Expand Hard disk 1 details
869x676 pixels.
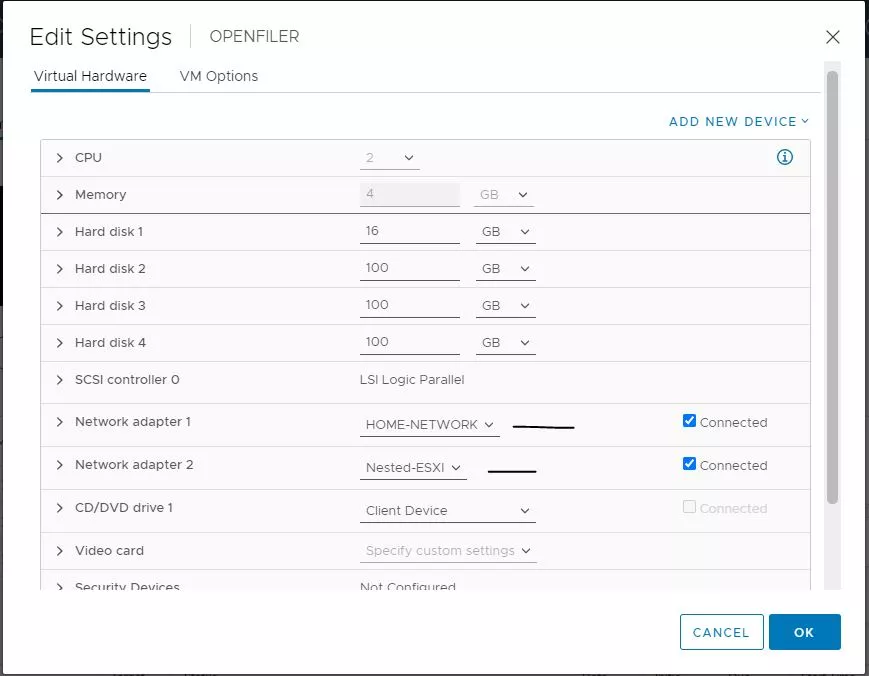tap(59, 232)
